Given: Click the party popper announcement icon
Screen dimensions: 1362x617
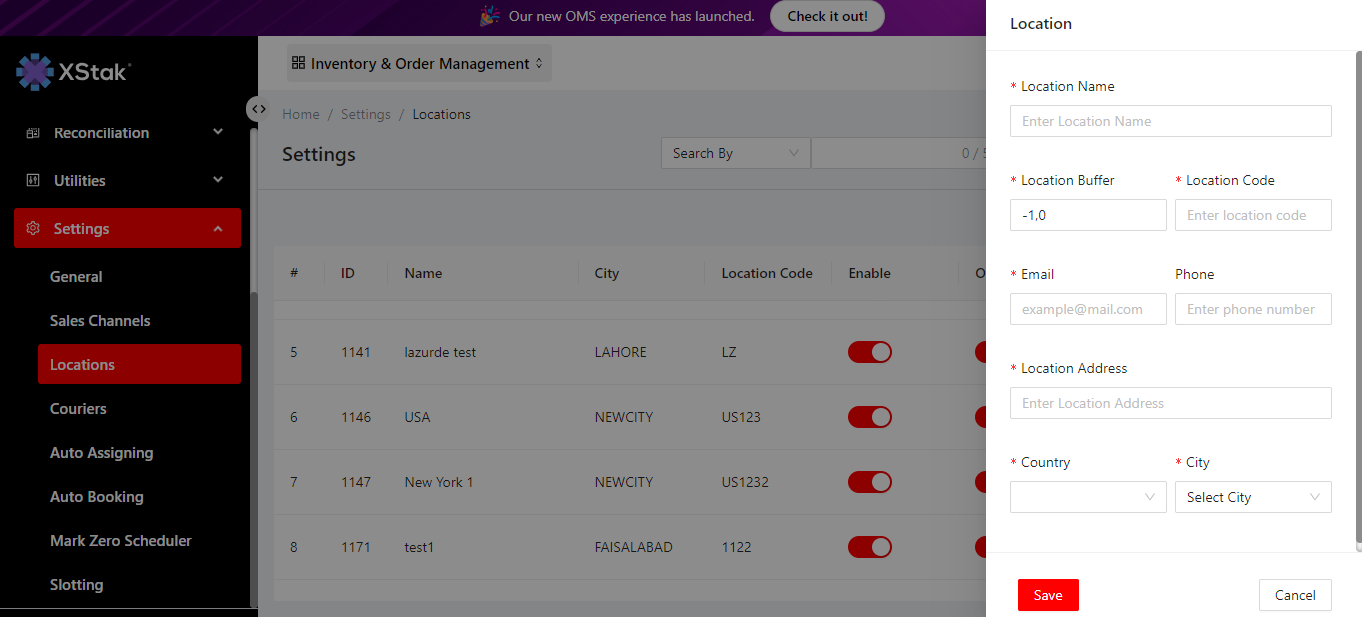Looking at the screenshot, I should pyautogui.click(x=489, y=16).
